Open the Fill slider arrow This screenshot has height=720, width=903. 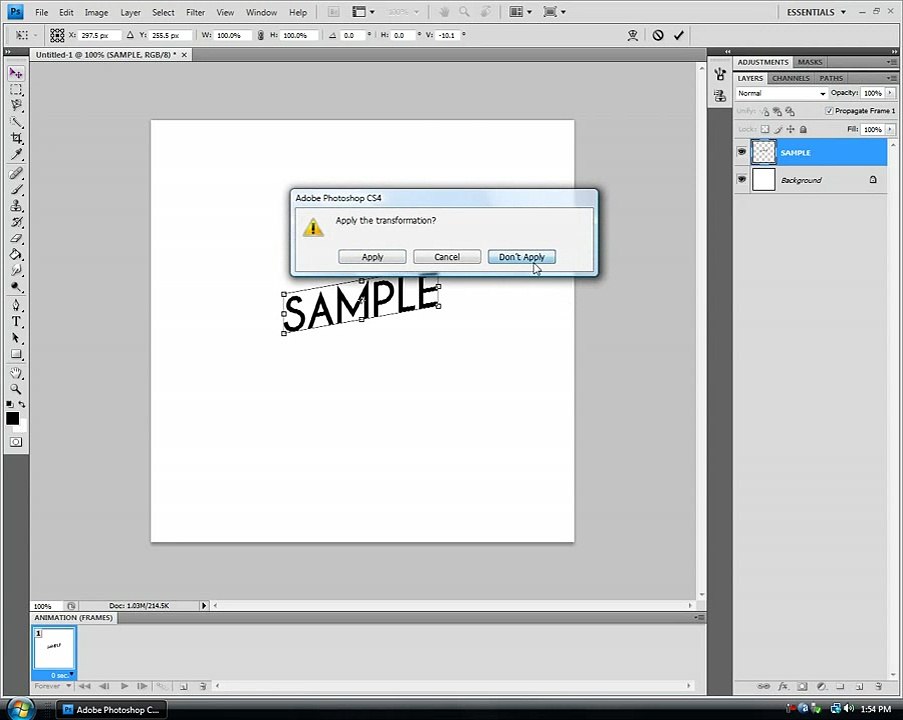click(x=890, y=130)
